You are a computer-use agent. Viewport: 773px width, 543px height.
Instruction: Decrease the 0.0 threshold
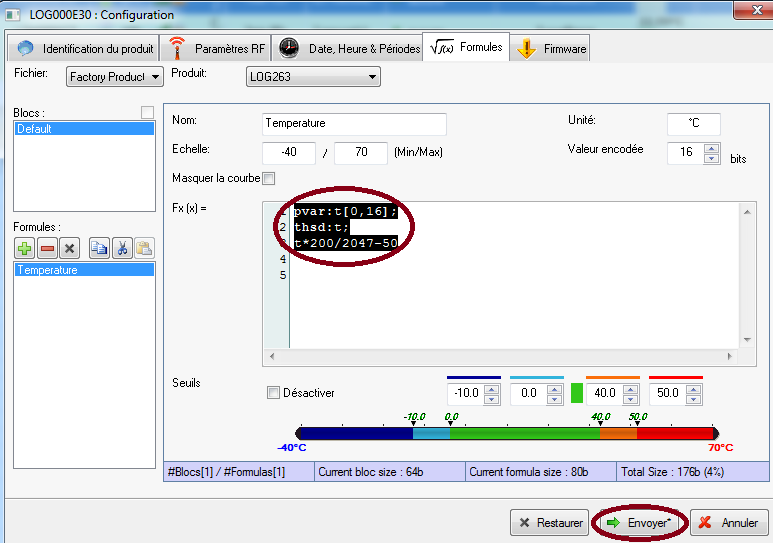[x=555, y=399]
